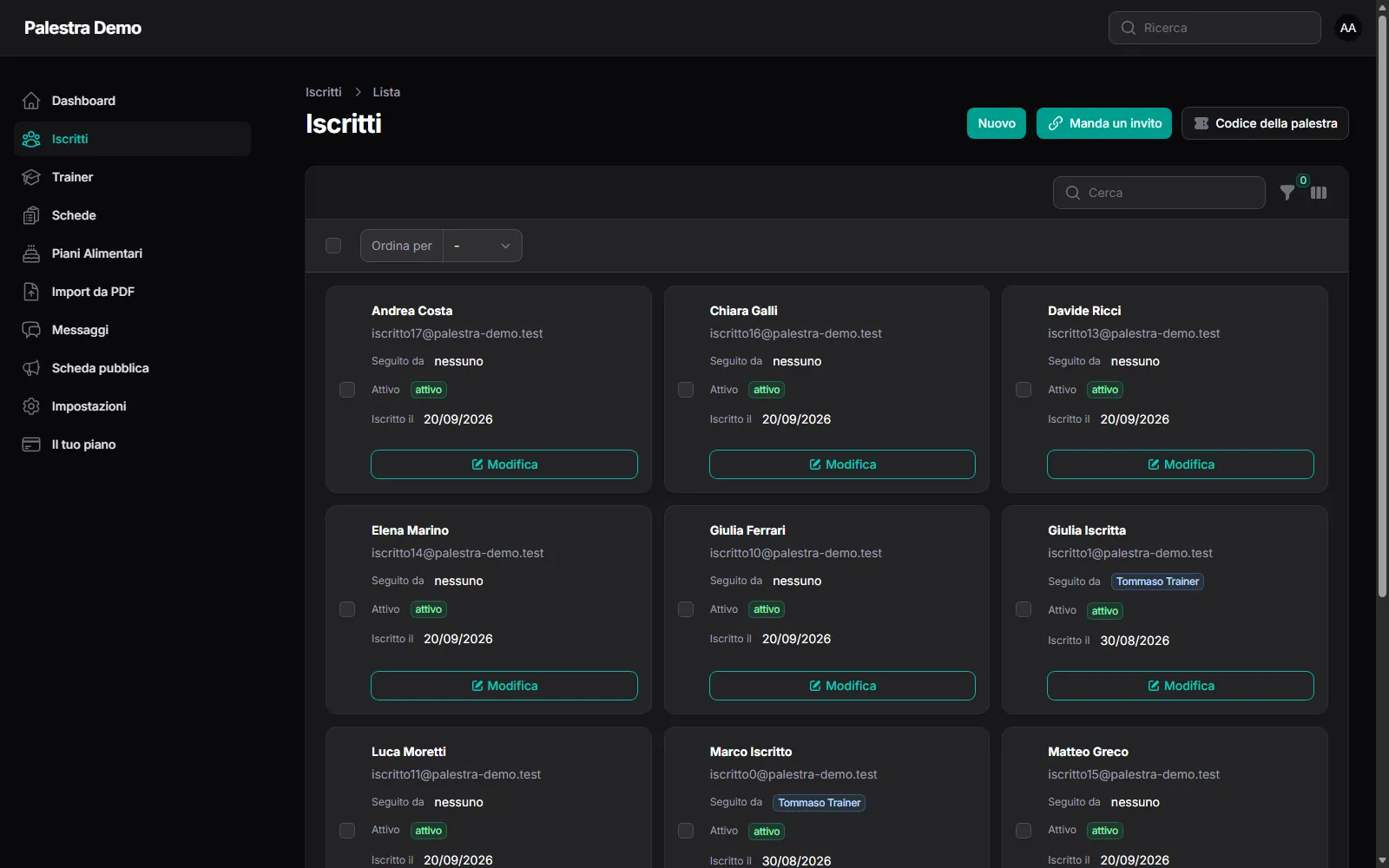
Task: Click email iscritto17@palestra-demo.test
Action: point(458,333)
